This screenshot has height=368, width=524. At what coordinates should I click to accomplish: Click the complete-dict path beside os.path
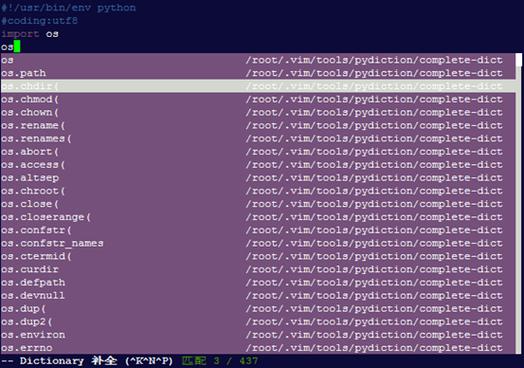coord(374,73)
